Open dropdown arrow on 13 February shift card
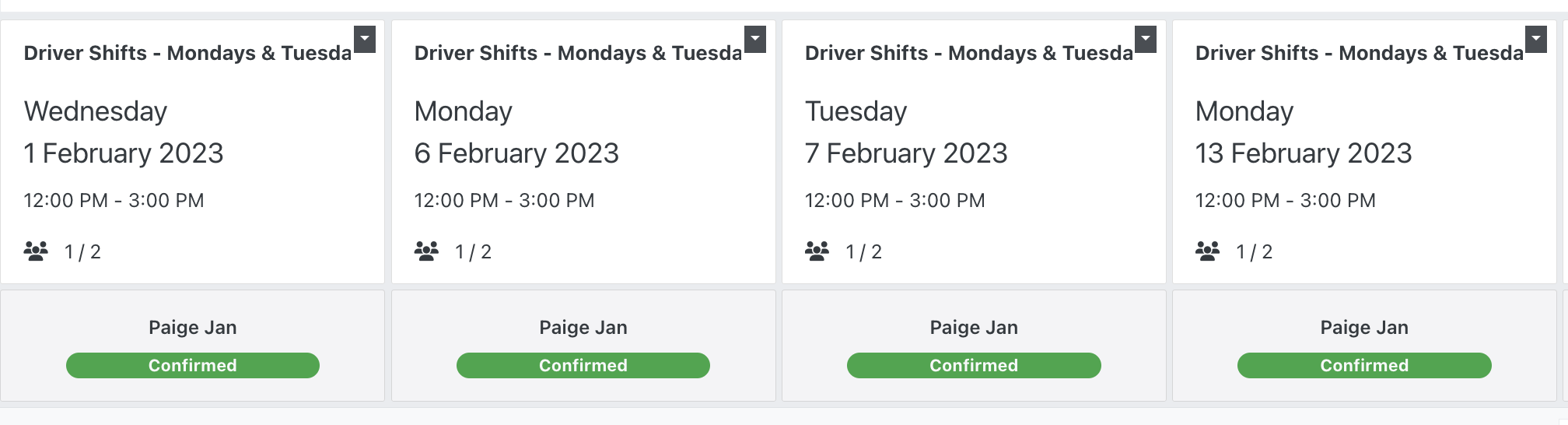 tap(1536, 39)
